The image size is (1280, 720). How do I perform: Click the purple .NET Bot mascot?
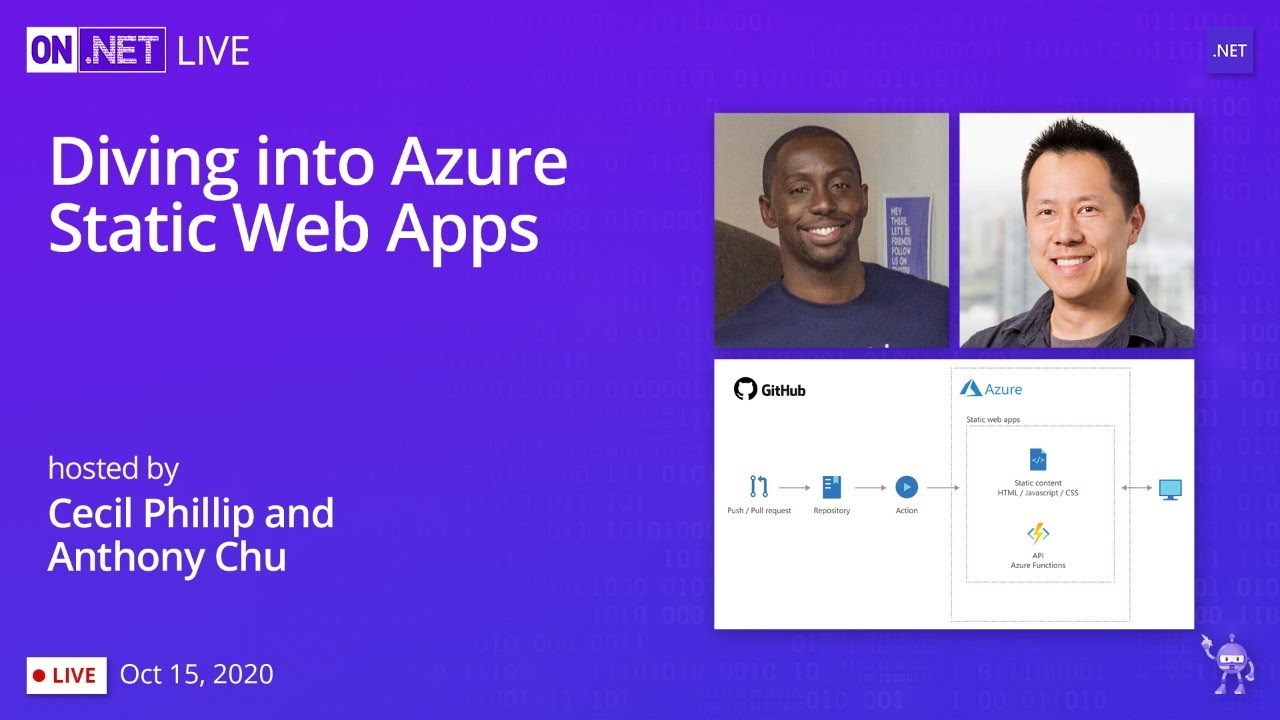tap(1228, 664)
